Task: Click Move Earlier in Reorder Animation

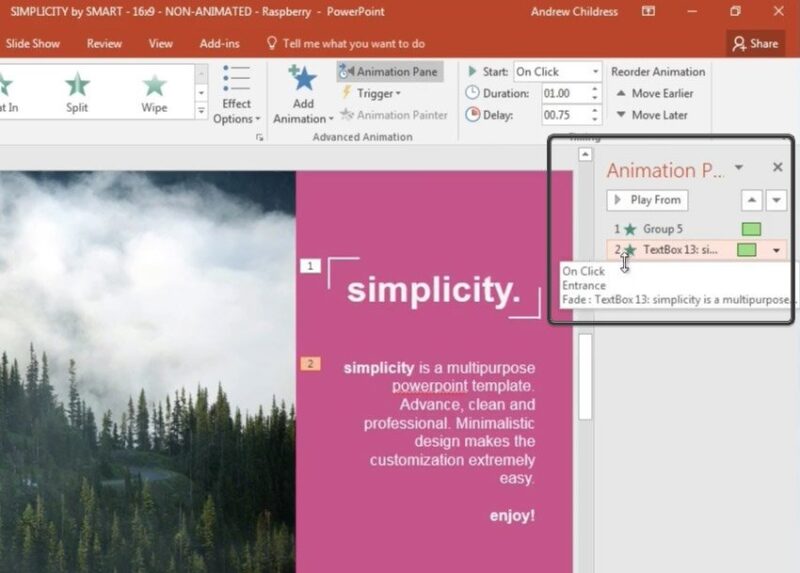Action: pos(655,93)
